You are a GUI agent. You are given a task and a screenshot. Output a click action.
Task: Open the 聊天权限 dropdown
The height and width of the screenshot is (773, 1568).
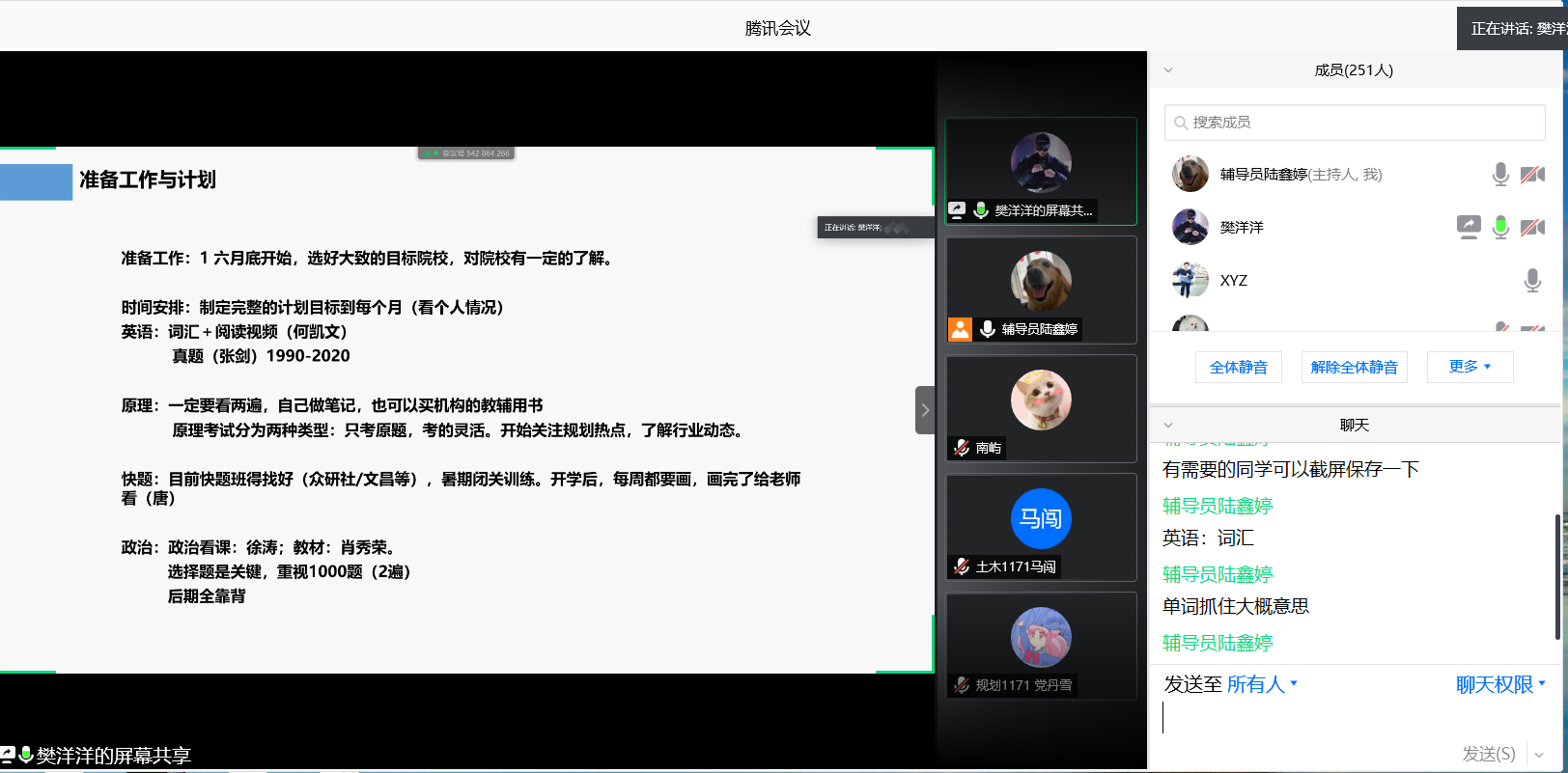tap(1500, 684)
